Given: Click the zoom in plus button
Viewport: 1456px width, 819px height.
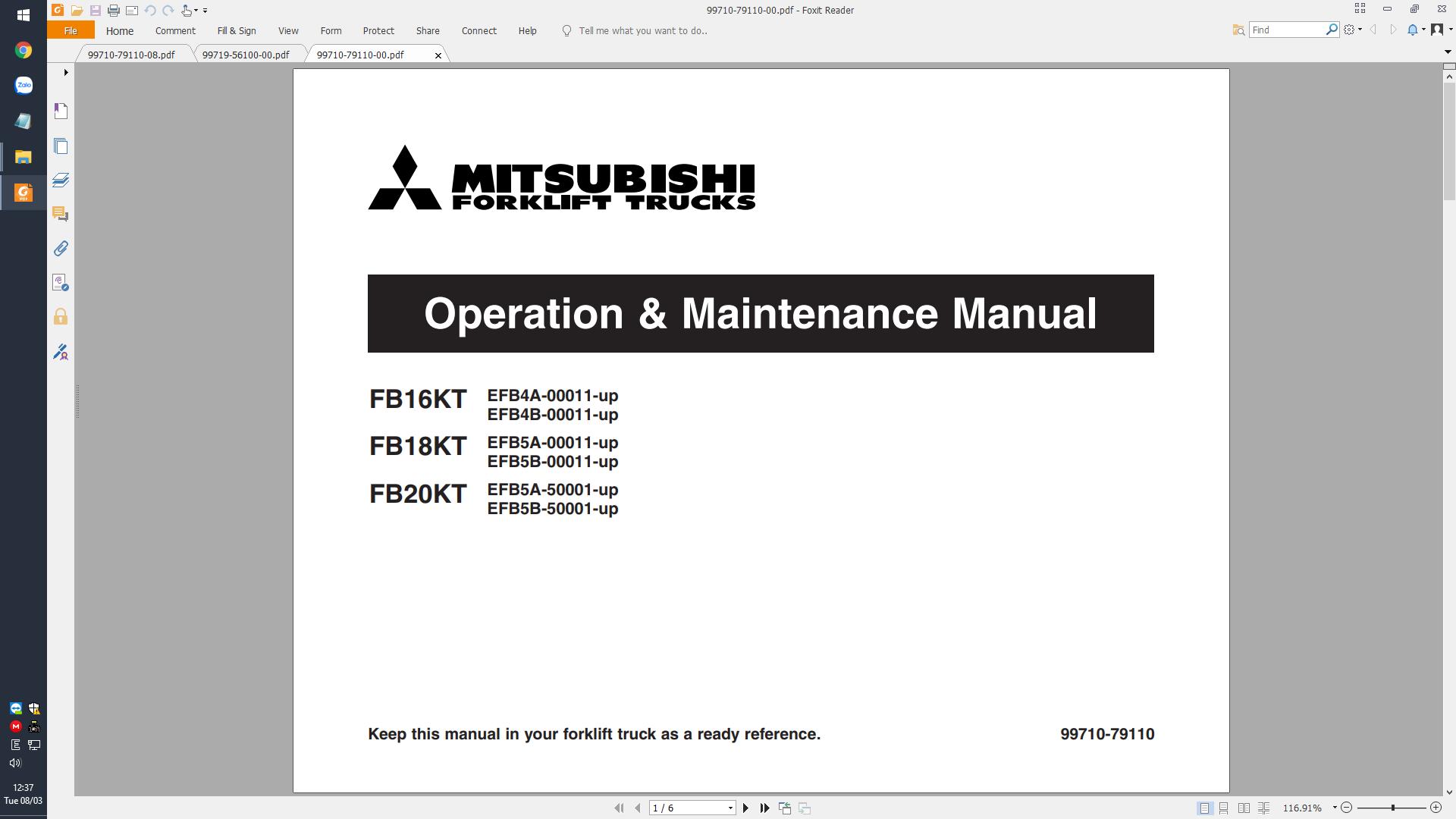Looking at the screenshot, I should [x=1436, y=808].
